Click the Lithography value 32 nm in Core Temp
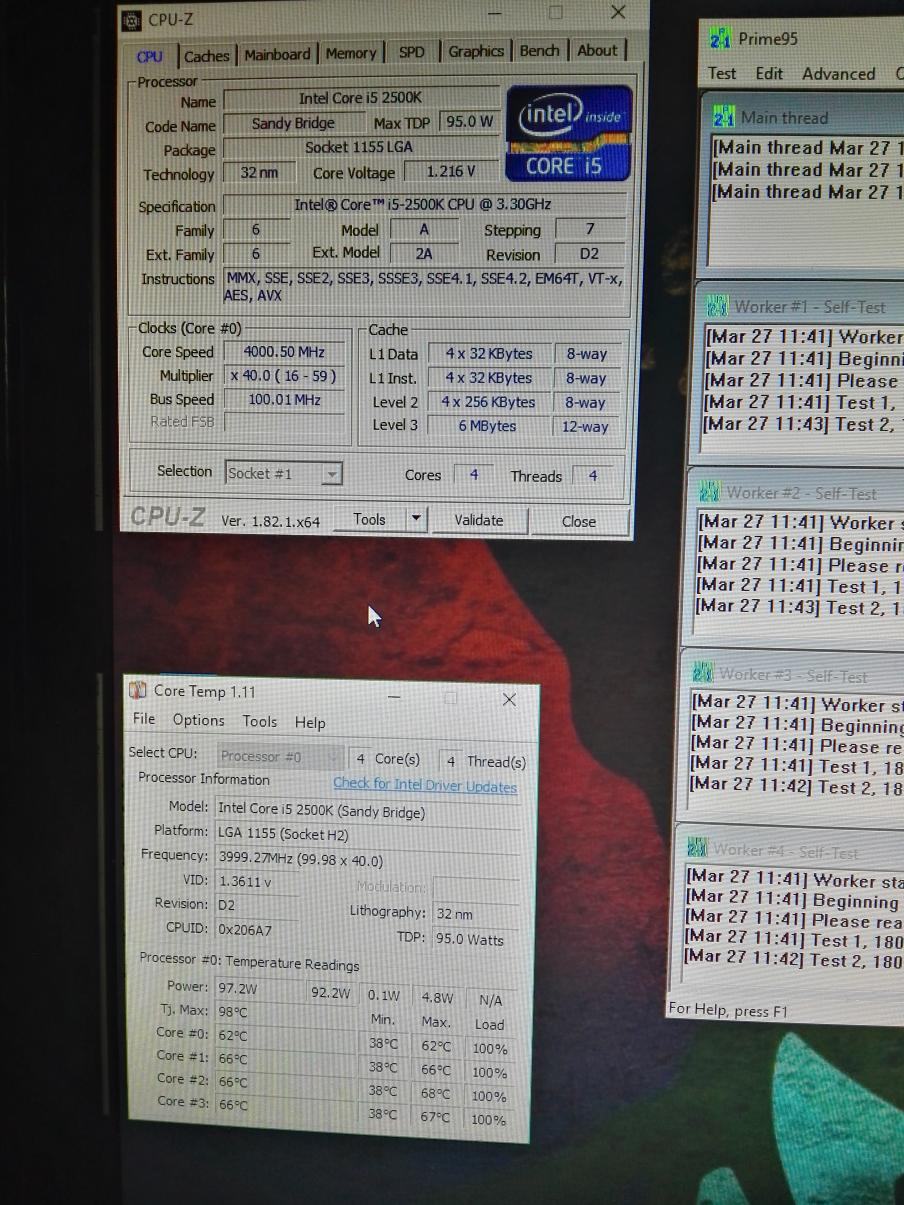 [476, 913]
